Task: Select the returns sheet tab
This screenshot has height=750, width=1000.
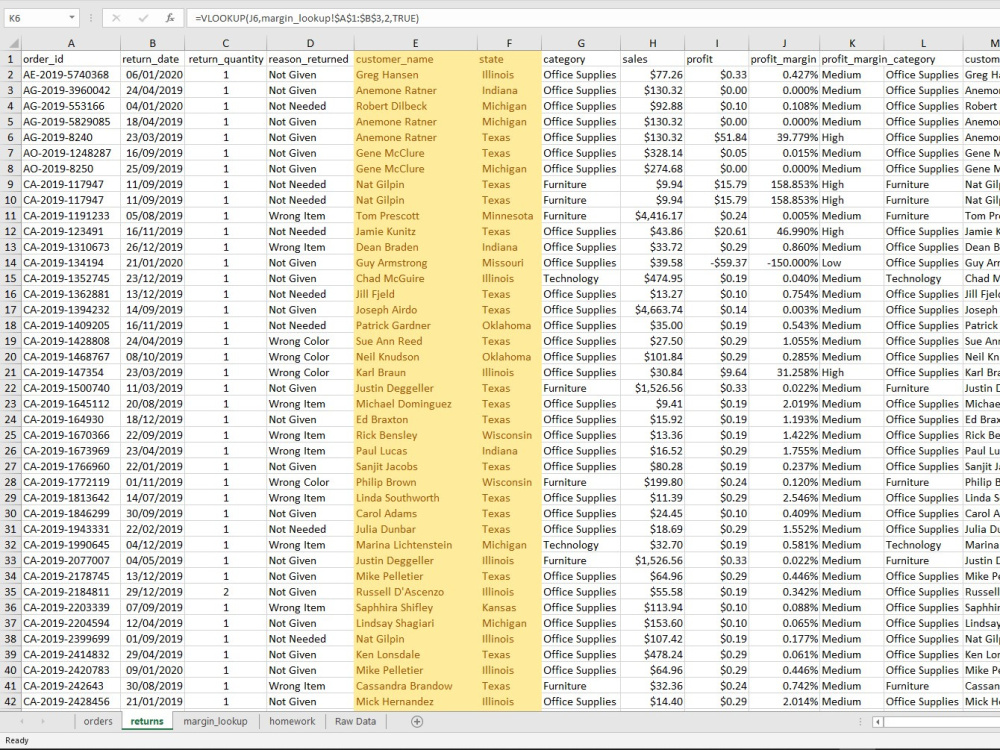Action: [147, 721]
